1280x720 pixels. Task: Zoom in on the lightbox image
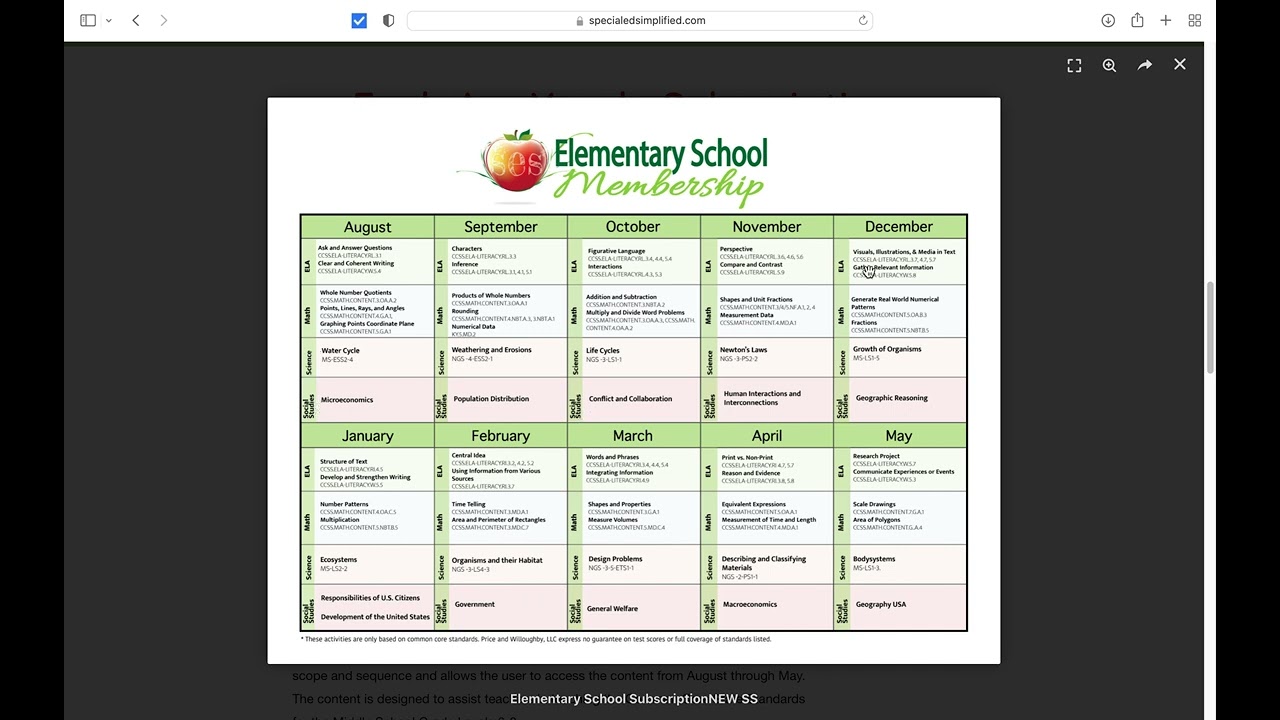(x=1109, y=65)
